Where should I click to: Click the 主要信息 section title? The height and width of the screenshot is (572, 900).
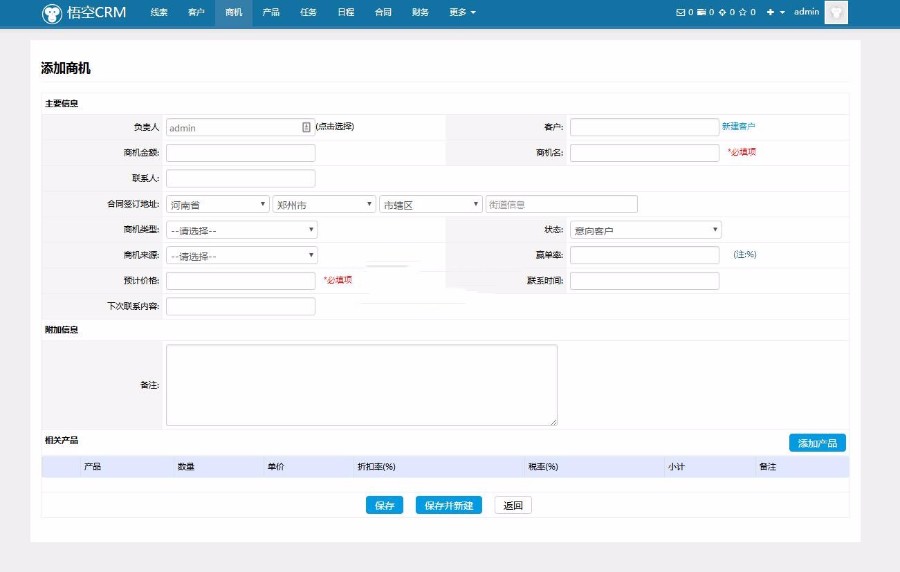[x=61, y=103]
